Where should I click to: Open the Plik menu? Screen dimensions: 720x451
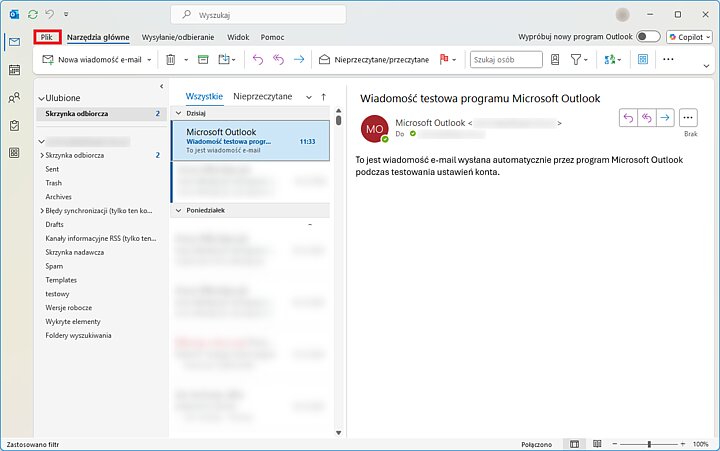pos(47,37)
